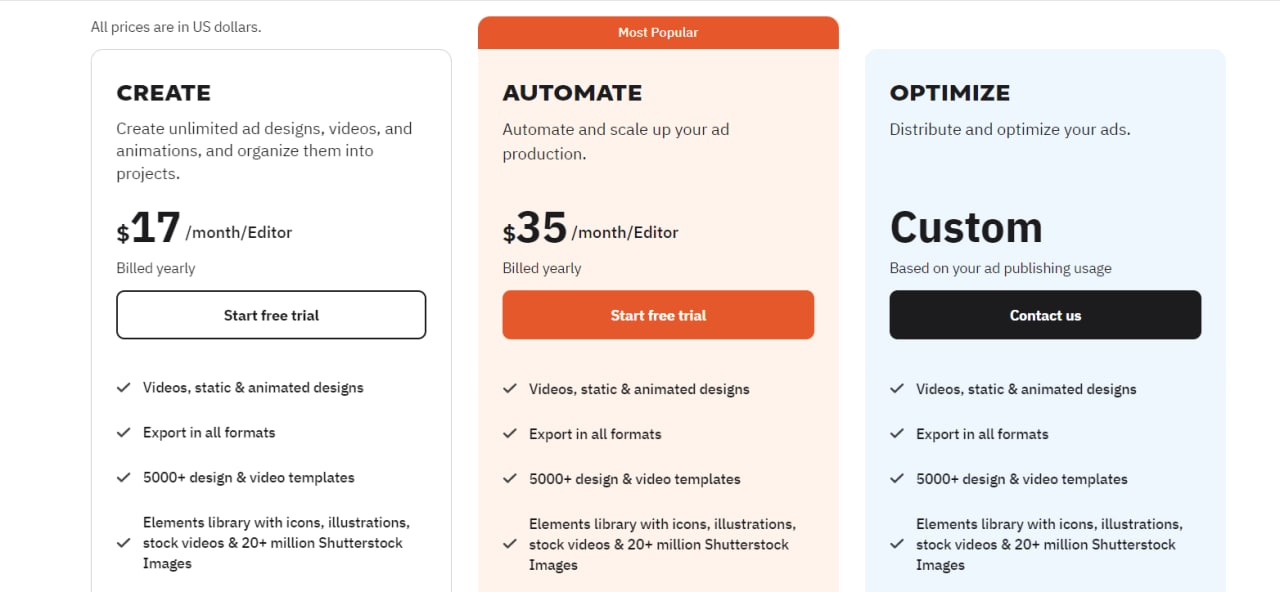Click Automate plan's Export in all formats checkmark
The image size is (1280, 592).
click(x=510, y=434)
